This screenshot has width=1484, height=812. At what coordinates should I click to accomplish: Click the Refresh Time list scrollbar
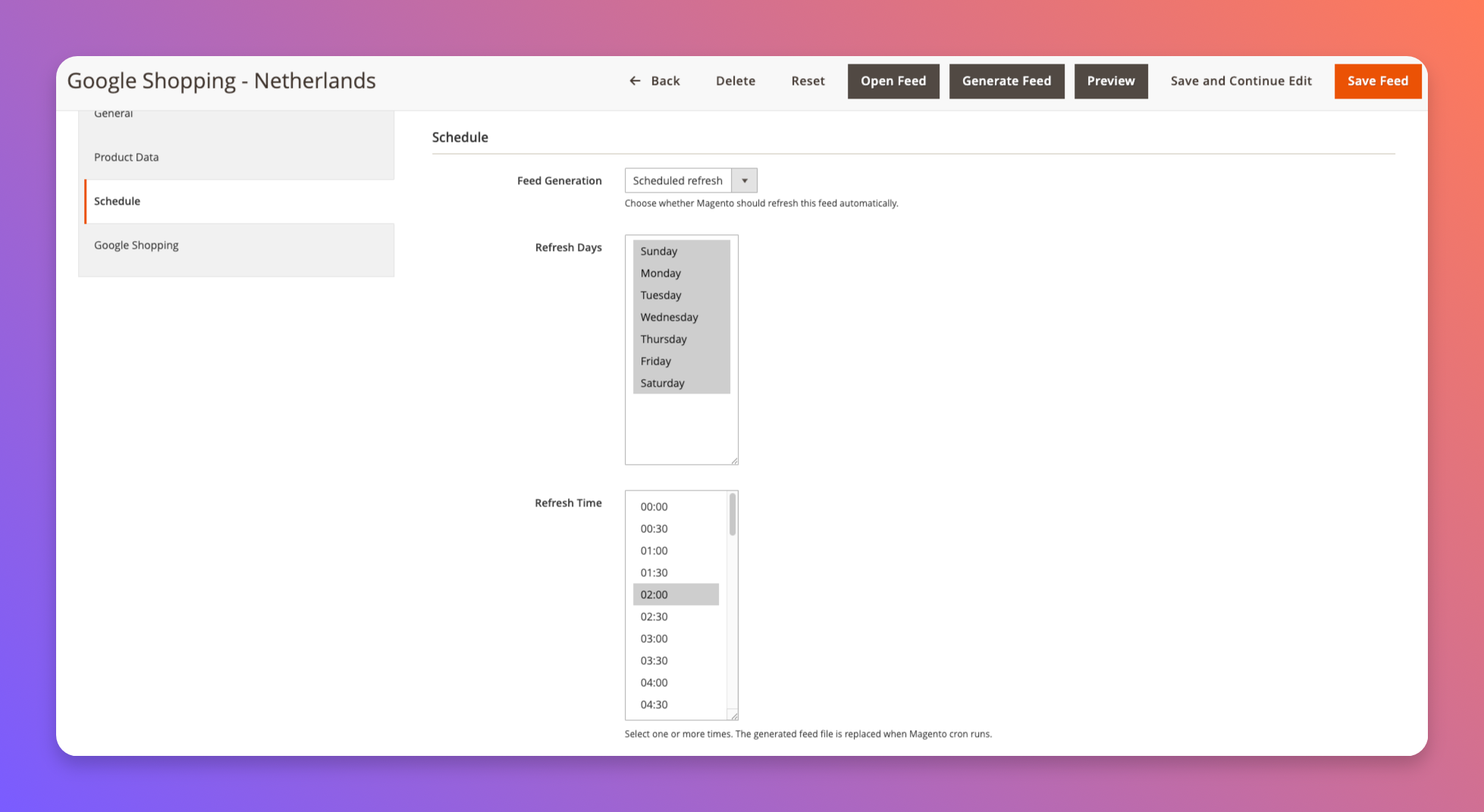(x=733, y=515)
